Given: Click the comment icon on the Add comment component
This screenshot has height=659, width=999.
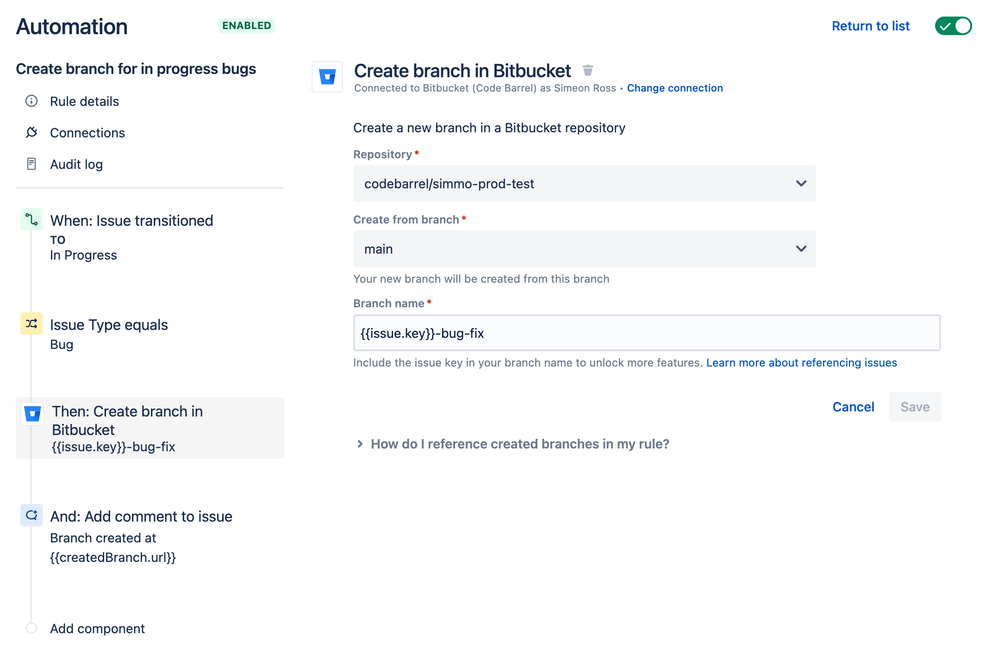Looking at the screenshot, I should tap(31, 516).
